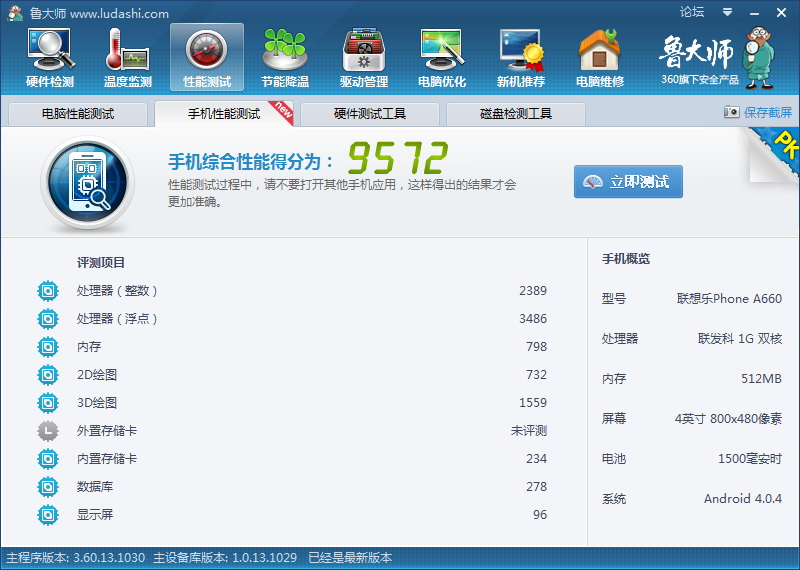The height and width of the screenshot is (570, 800).
Task: Click the 手机概览 panel heading
Action: [626, 259]
